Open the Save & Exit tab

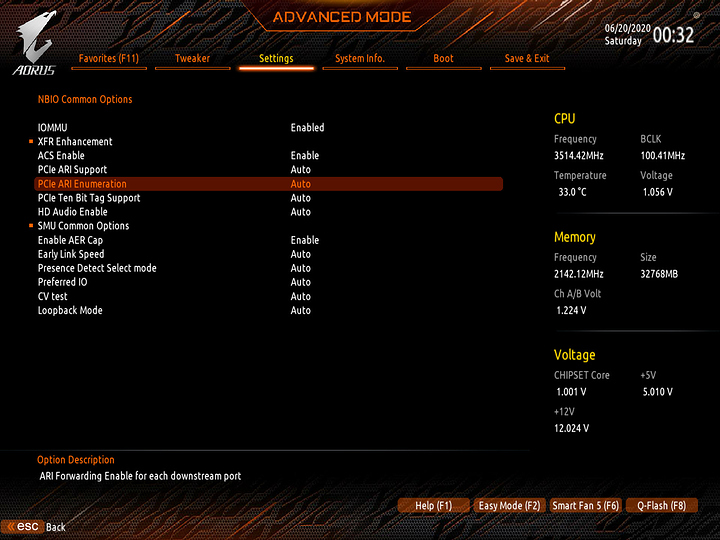pos(527,59)
